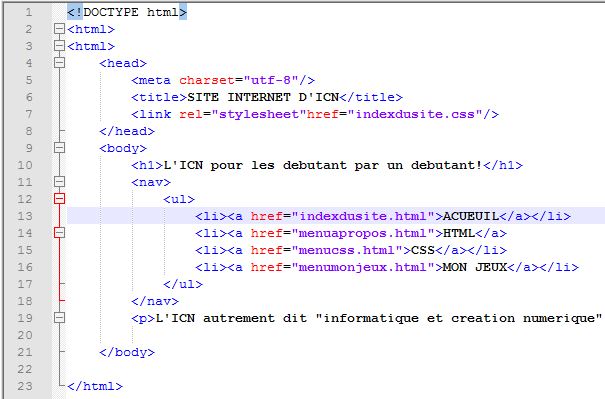Click the "menumonjeux.html" href value
This screenshot has height=399, width=605.
click(x=363, y=267)
